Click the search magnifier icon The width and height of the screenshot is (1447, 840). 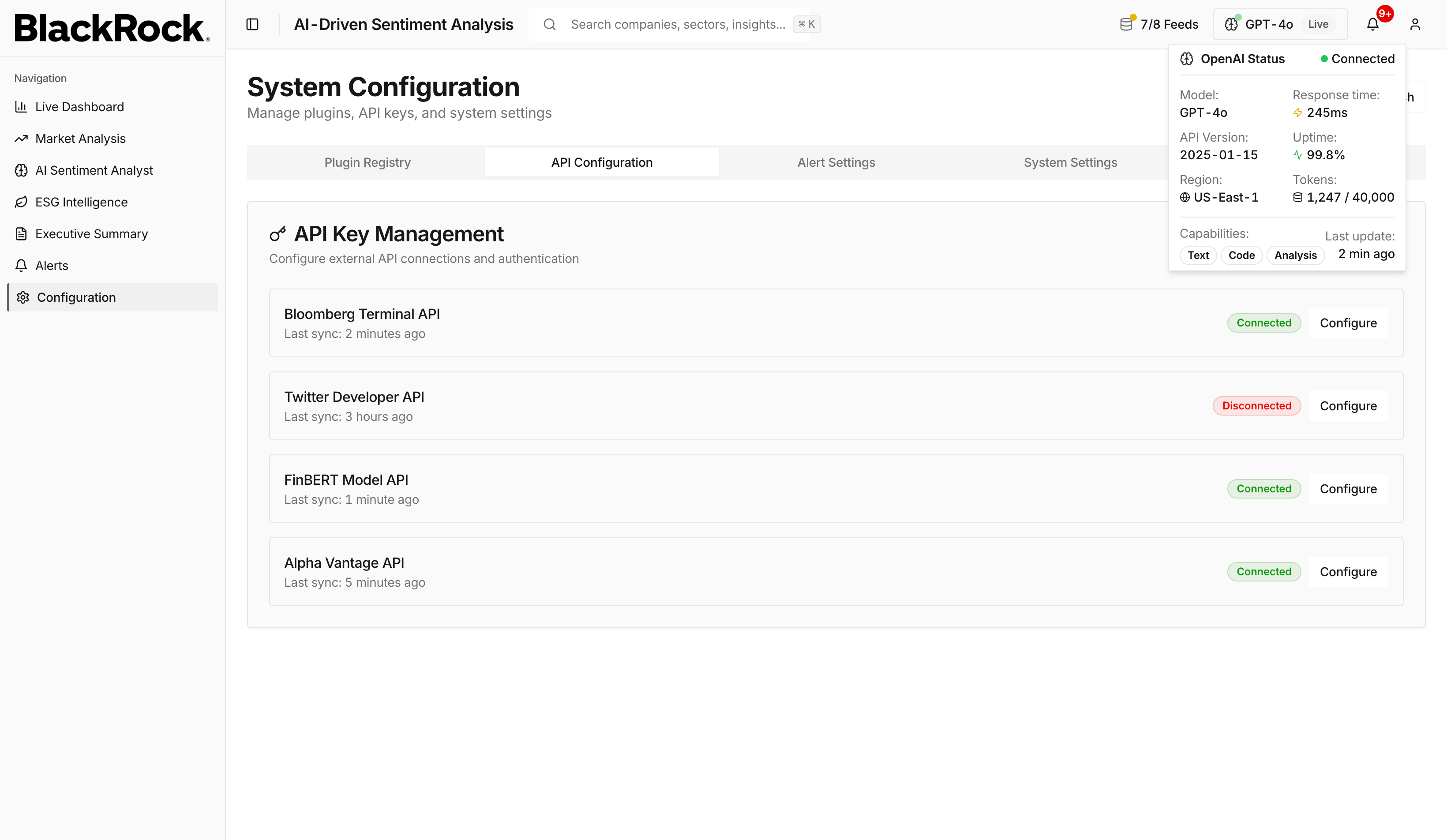pyautogui.click(x=550, y=24)
